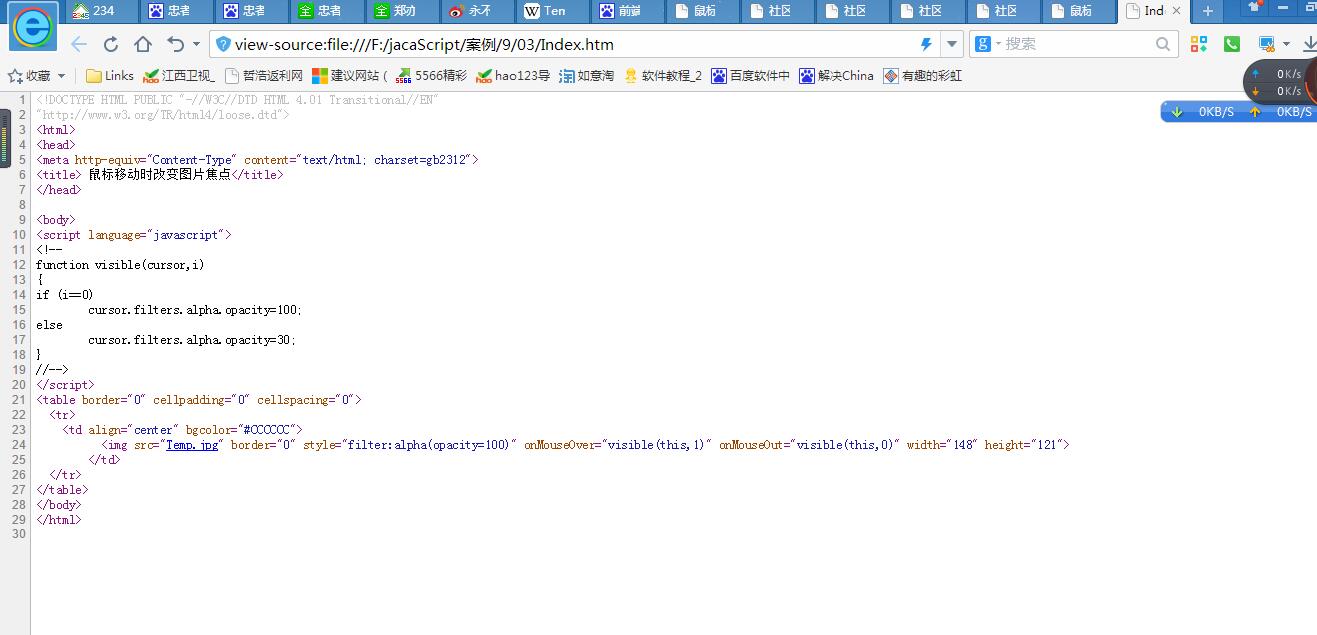Open a new tab with plus button
1317x635 pixels.
pos(1208,11)
